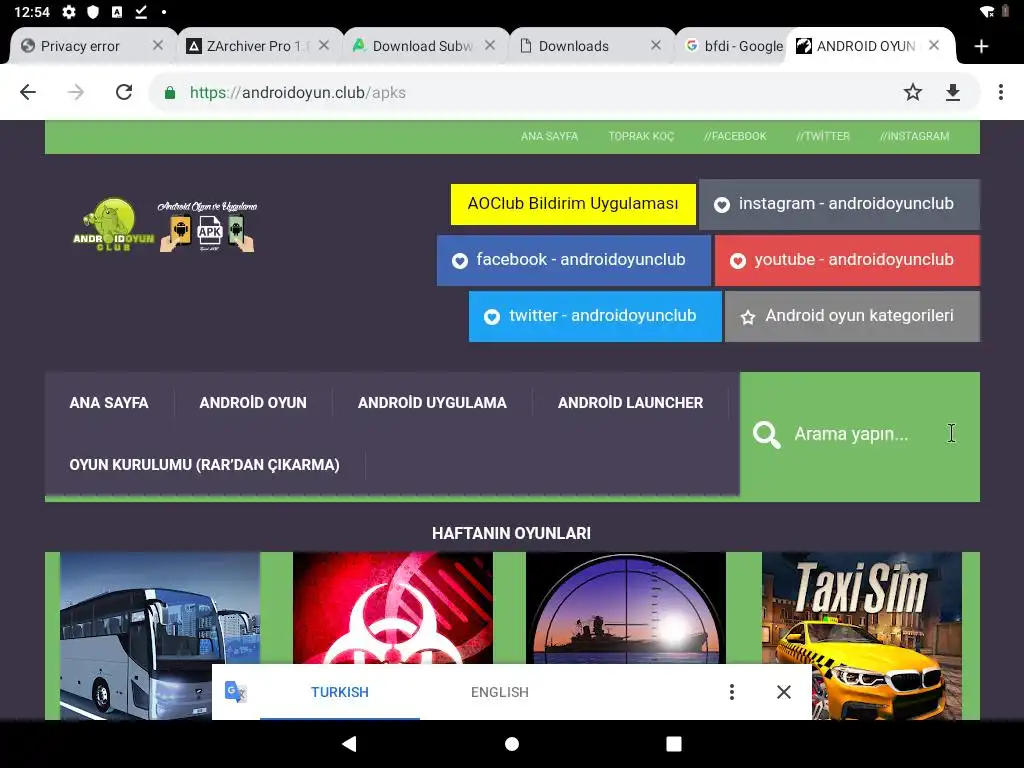Select ANA SAYFA in the main navigation
This screenshot has width=1024, height=768.
[109, 403]
